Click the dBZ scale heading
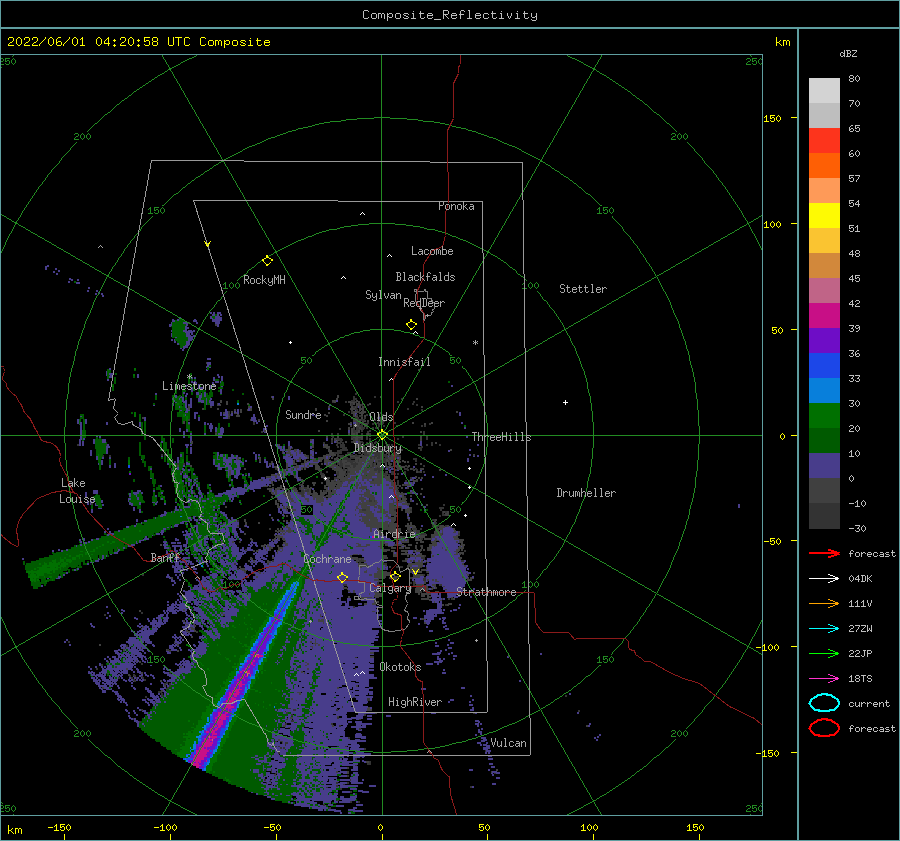The image size is (900, 841). 848,53
